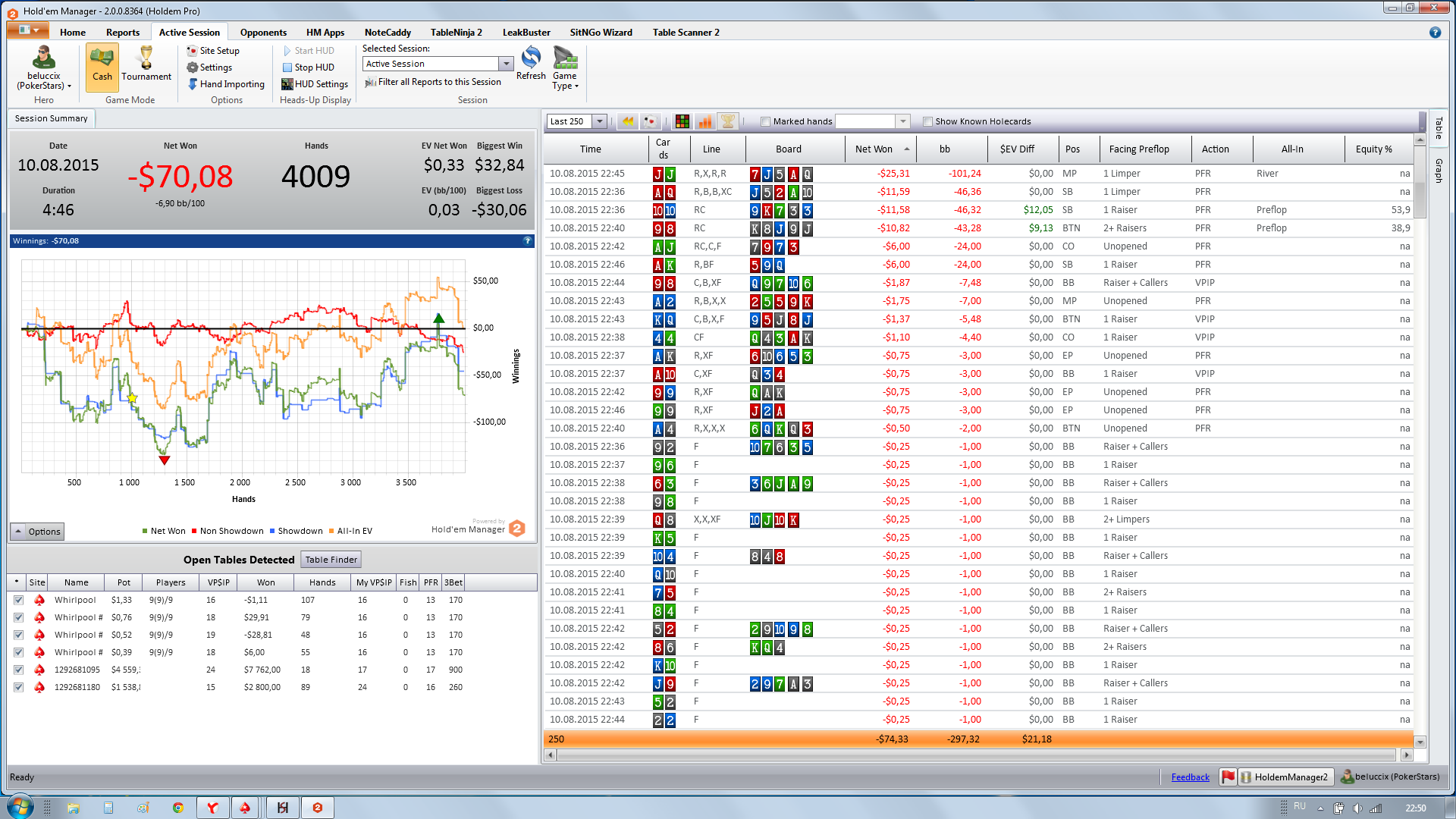Image resolution: width=1456 pixels, height=819 pixels.
Task: Select the Tournament trophy game mode
Action: (x=146, y=64)
